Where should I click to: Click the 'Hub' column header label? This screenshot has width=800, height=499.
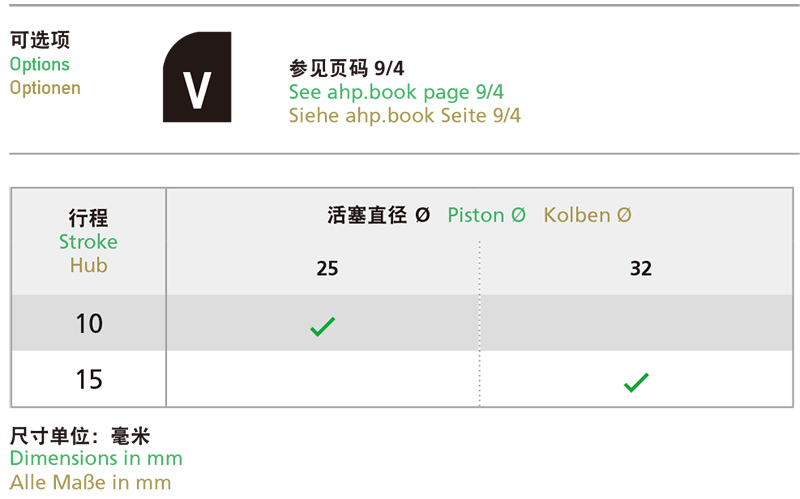click(89, 265)
